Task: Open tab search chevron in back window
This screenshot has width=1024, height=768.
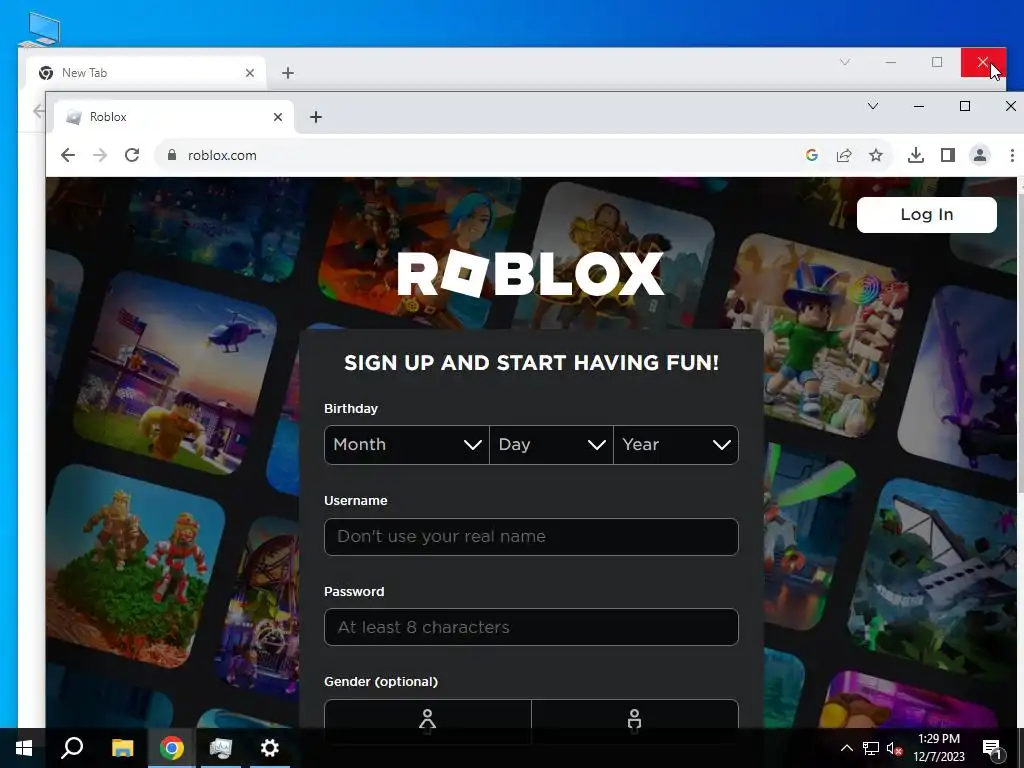Action: [844, 62]
